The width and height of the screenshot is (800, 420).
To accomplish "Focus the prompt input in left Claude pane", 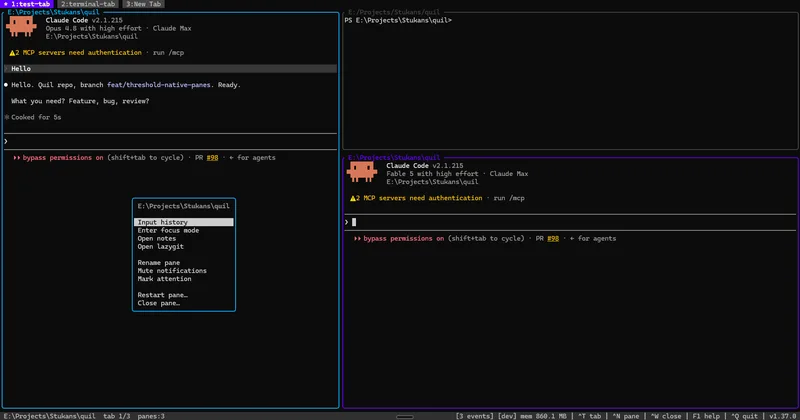I will [x=170, y=141].
